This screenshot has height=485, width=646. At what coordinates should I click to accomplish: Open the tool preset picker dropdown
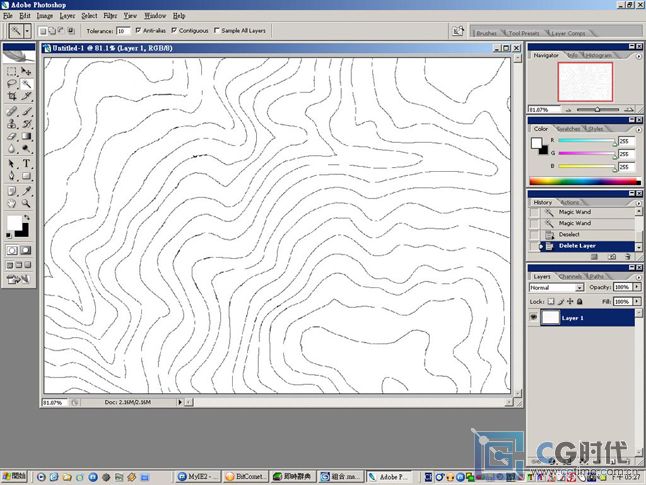click(x=27, y=30)
